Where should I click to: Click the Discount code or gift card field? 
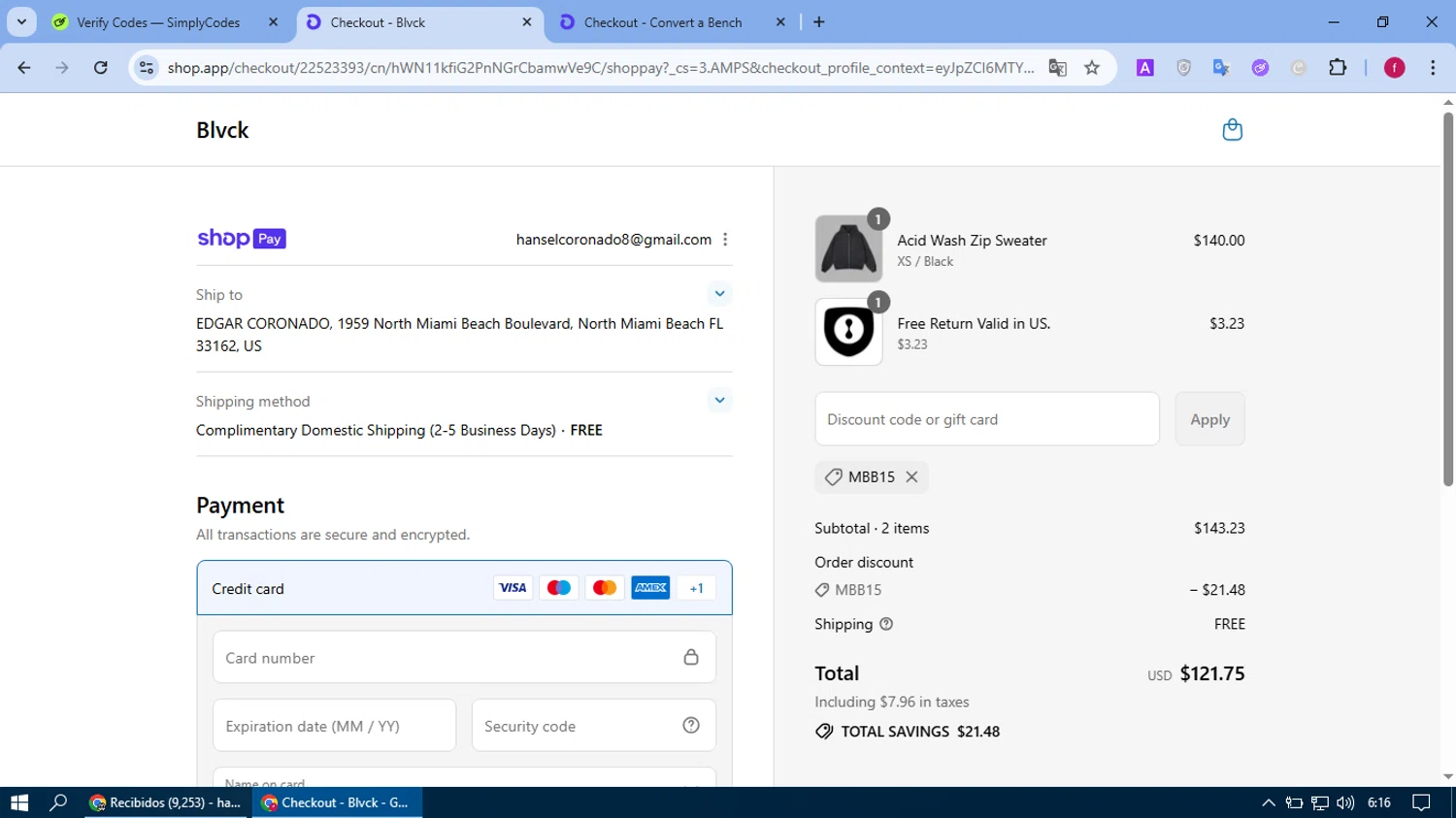pos(987,419)
